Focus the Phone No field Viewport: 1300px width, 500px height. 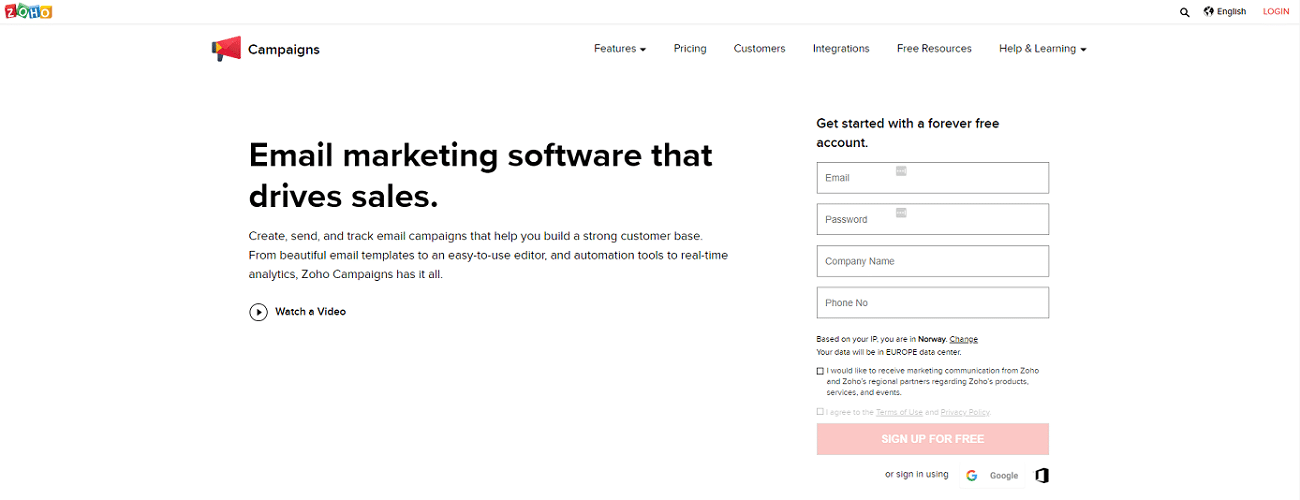click(x=933, y=303)
